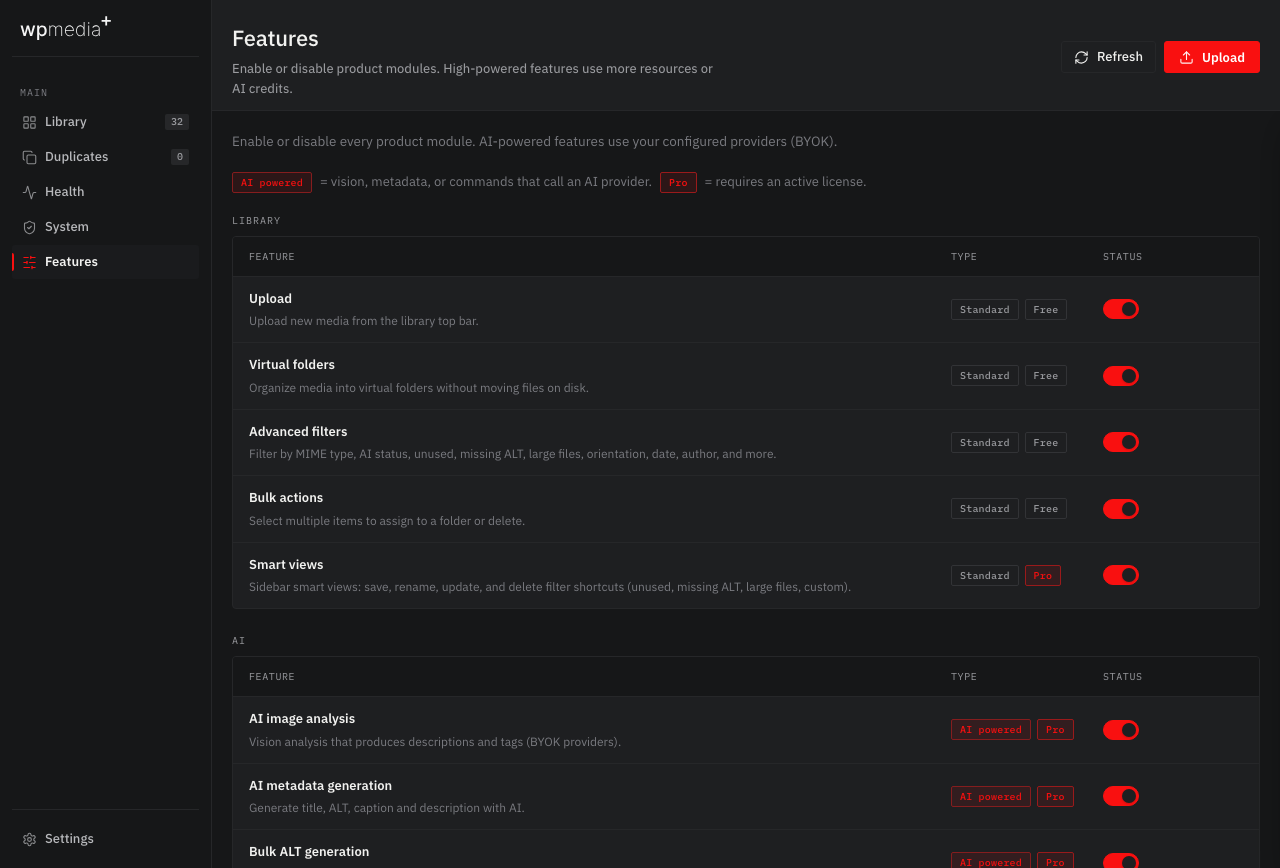Click the Library grid icon in sidebar

click(29, 122)
